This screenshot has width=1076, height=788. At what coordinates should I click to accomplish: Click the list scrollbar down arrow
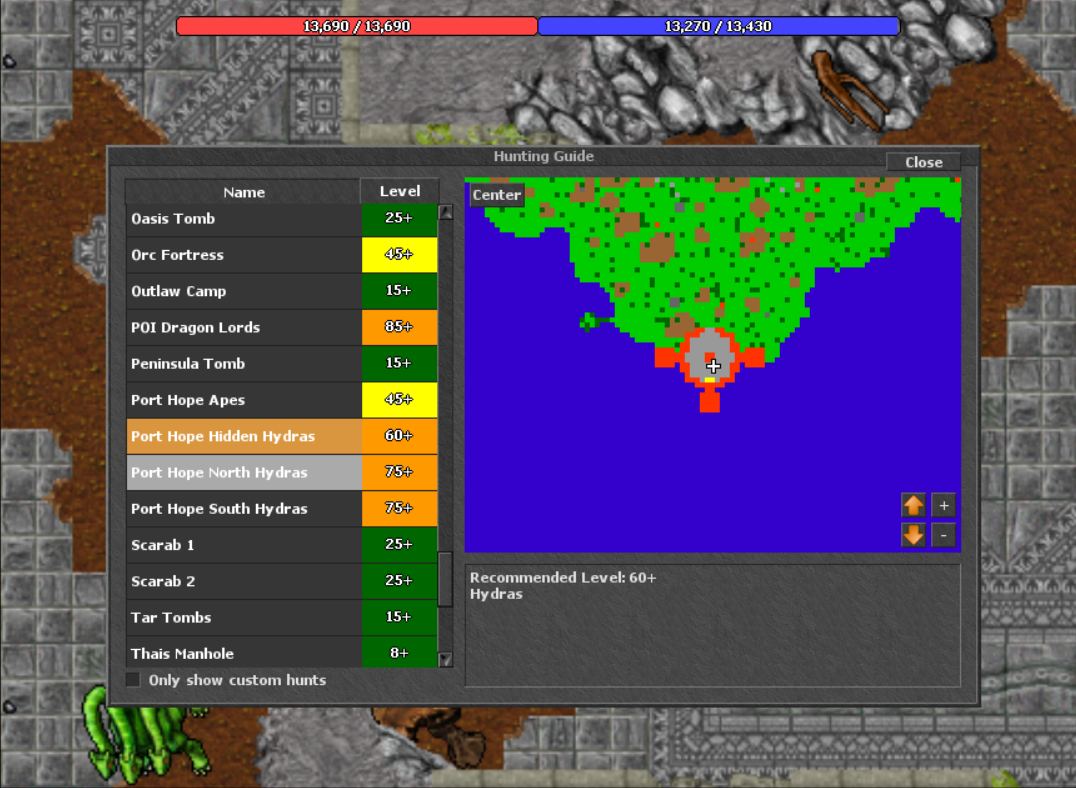(445, 660)
